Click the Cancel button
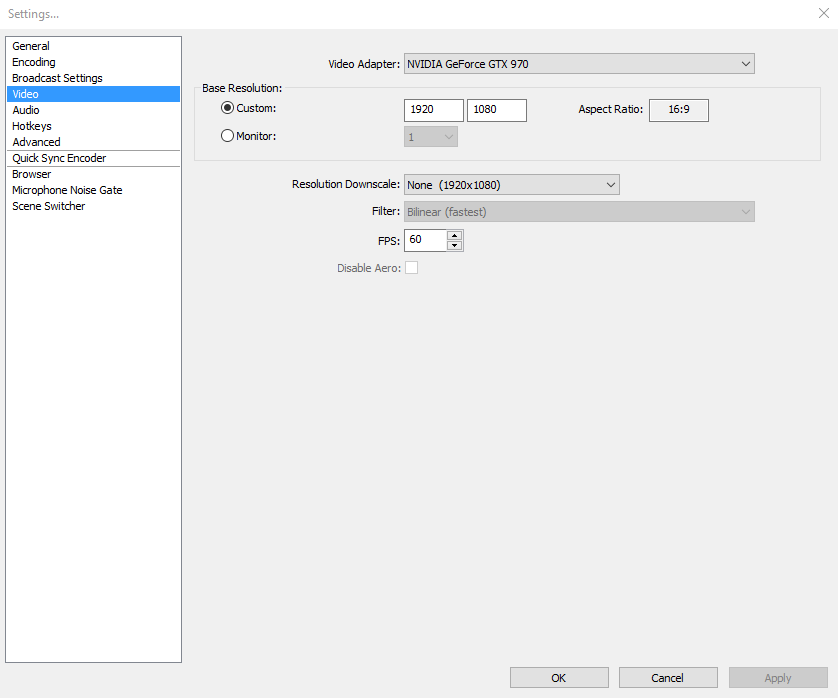The image size is (838, 698). (x=668, y=678)
